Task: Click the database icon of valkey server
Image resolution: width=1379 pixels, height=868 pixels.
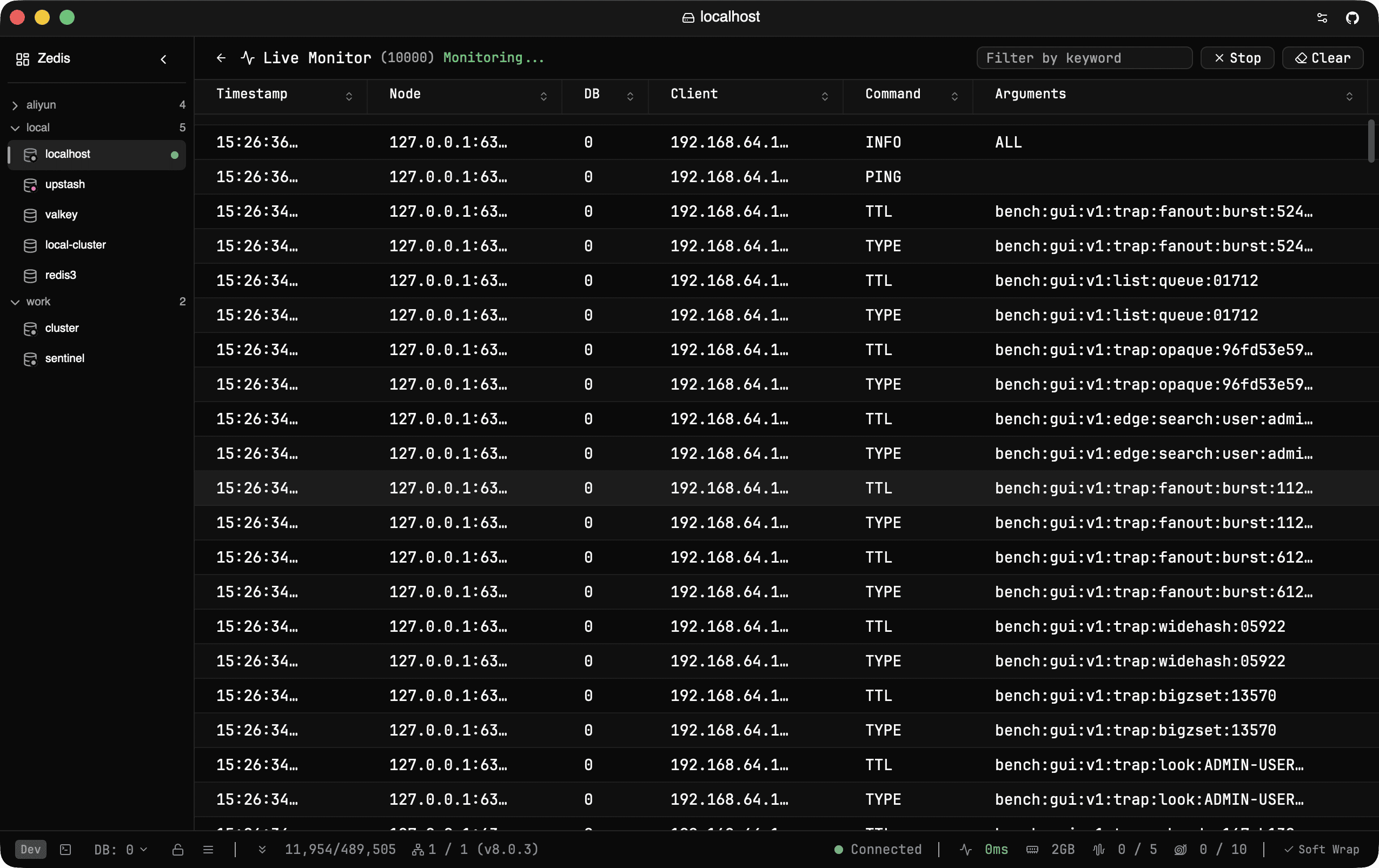Action: 30,215
